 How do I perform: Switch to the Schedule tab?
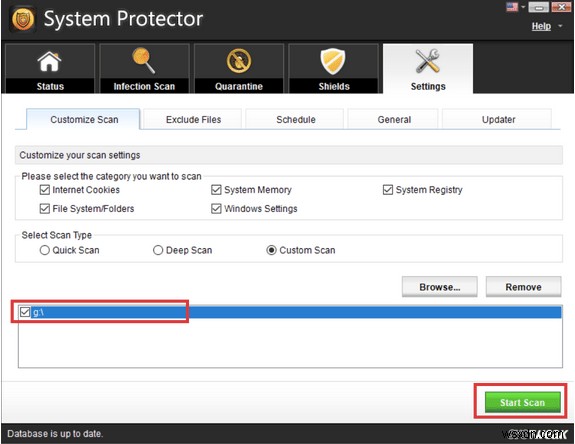click(295, 119)
